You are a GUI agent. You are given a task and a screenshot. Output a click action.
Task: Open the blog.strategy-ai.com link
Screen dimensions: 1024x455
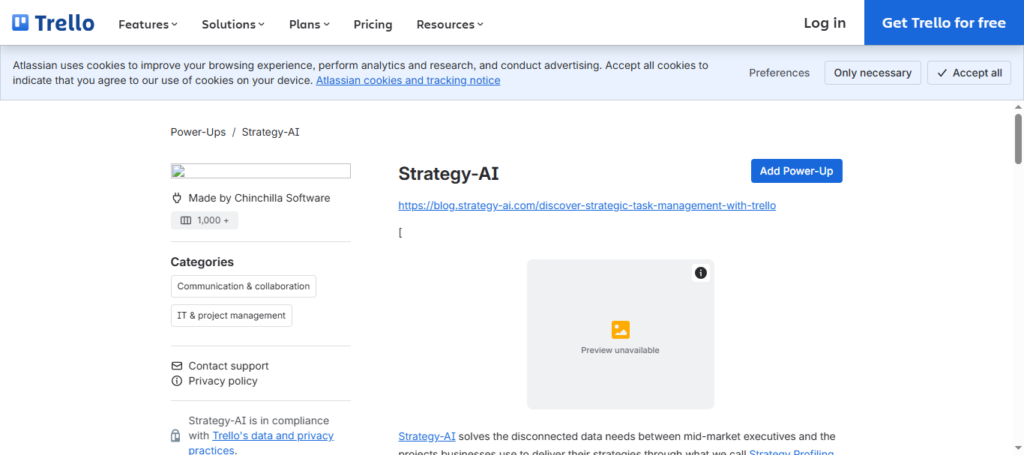point(587,206)
